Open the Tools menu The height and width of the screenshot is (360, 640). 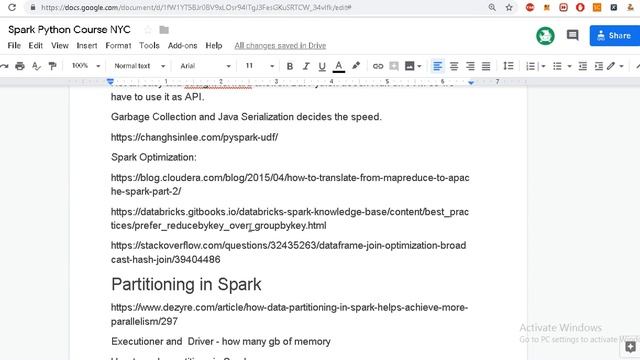(149, 46)
